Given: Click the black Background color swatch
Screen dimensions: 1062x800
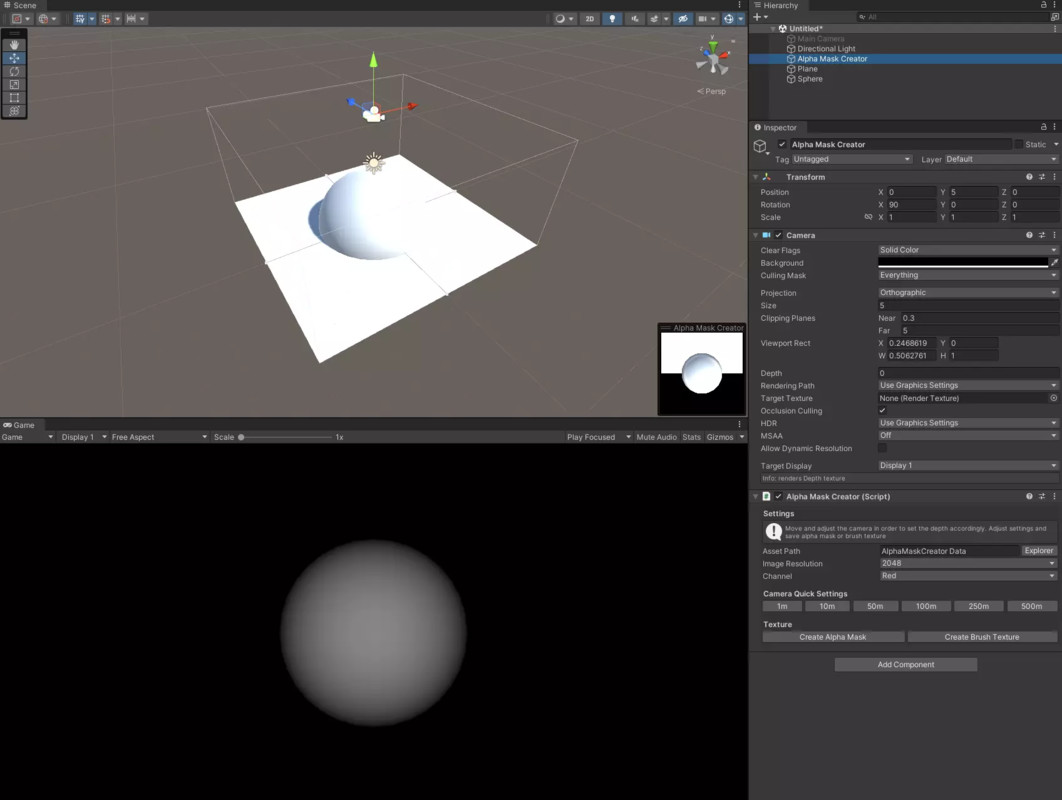Looking at the screenshot, I should pyautogui.click(x=962, y=262).
